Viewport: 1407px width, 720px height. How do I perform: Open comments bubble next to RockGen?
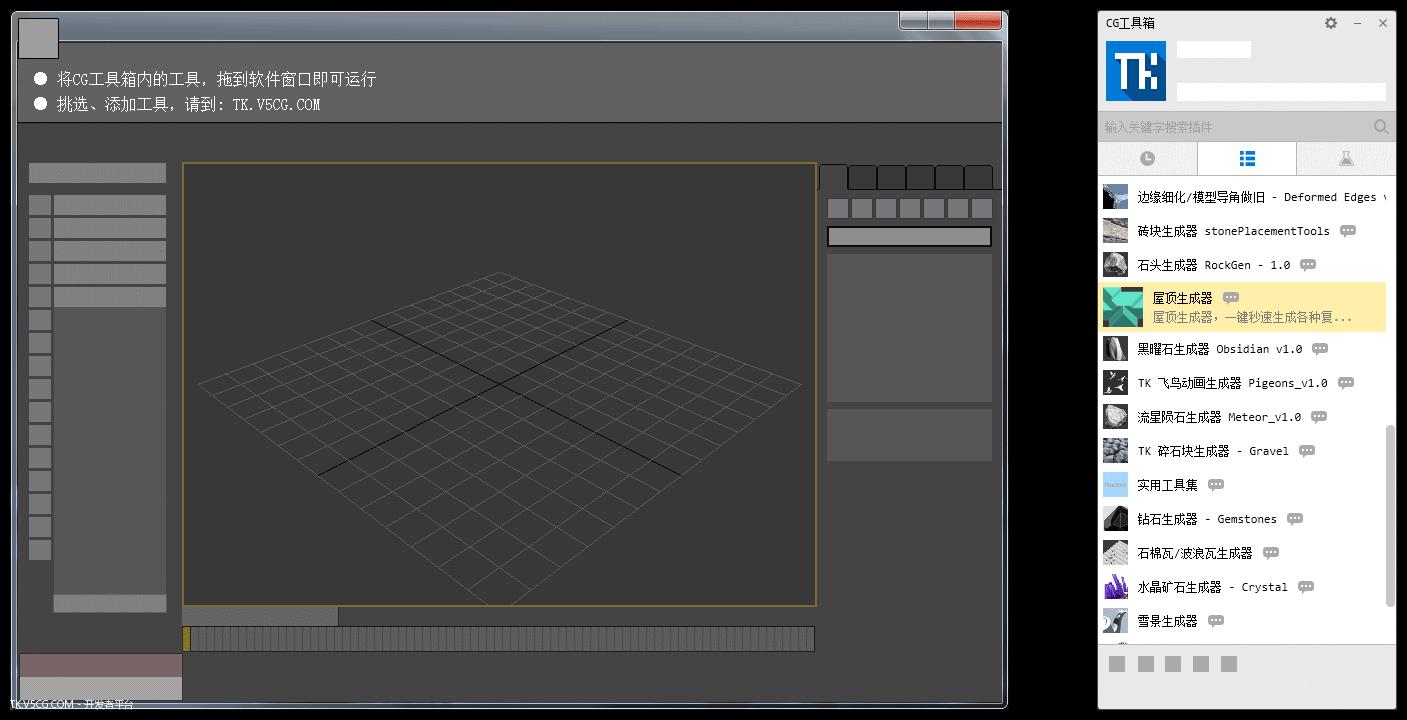pos(1307,264)
